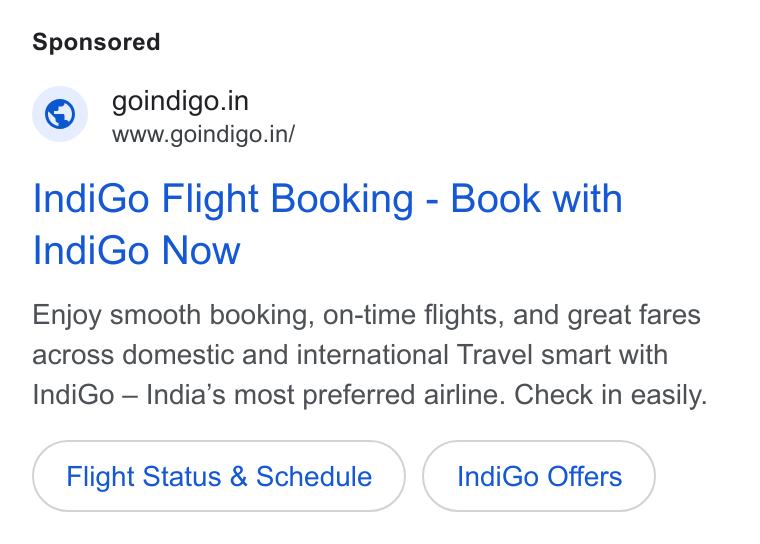Click 'Book with' in the ad title
Viewport: 760px width, 544px height.
(x=537, y=198)
